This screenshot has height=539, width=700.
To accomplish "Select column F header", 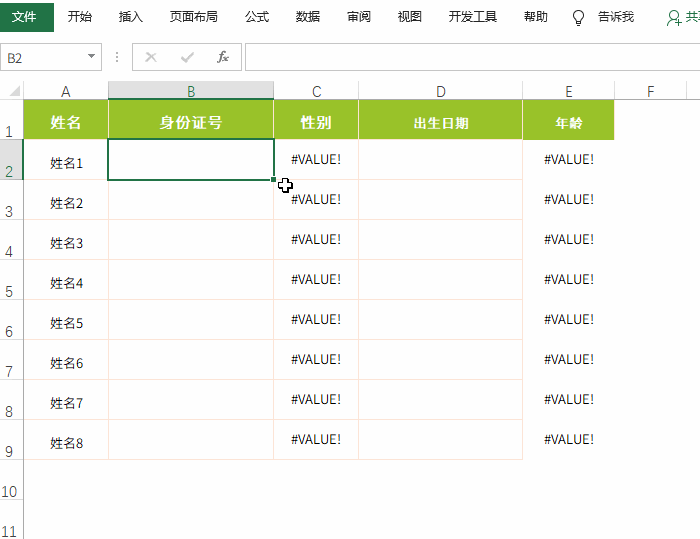I will [x=650, y=91].
